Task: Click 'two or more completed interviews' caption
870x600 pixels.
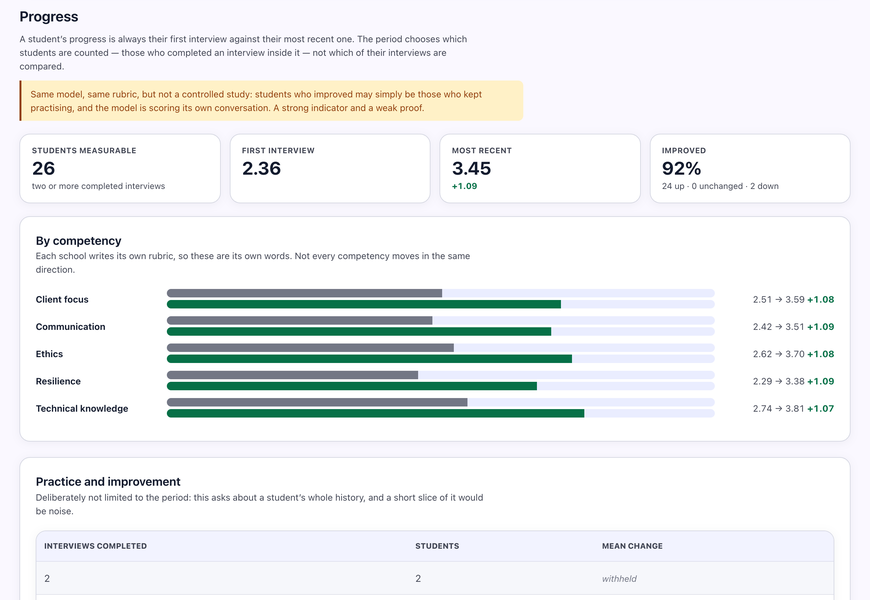Action: click(98, 186)
